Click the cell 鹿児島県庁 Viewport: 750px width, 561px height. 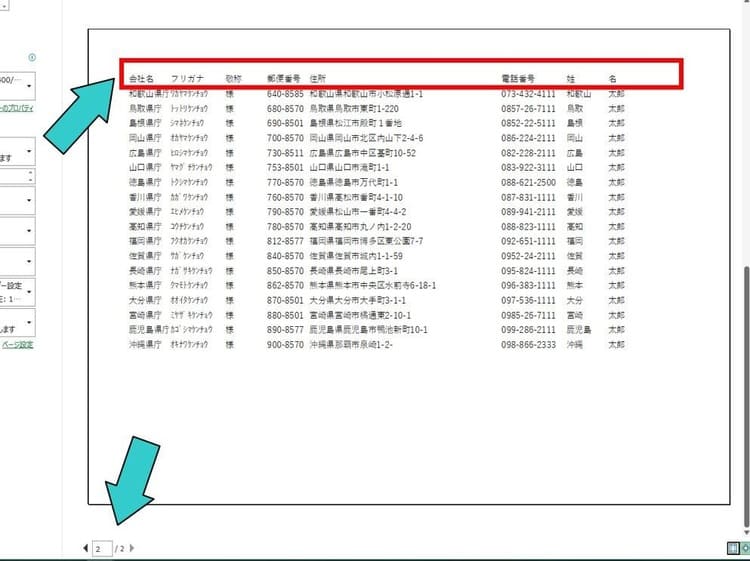tap(149, 330)
